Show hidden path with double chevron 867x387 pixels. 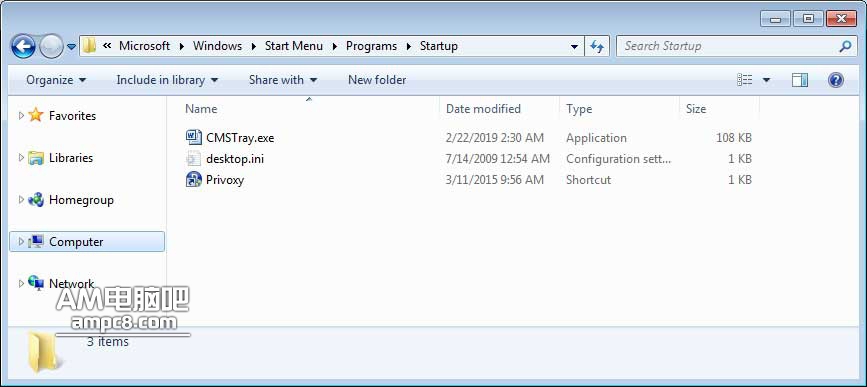click(107, 46)
